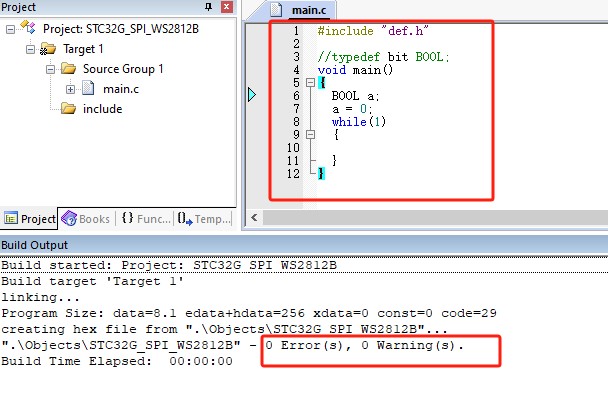Collapse Source Group 1 tree node

pyautogui.click(x=50, y=69)
